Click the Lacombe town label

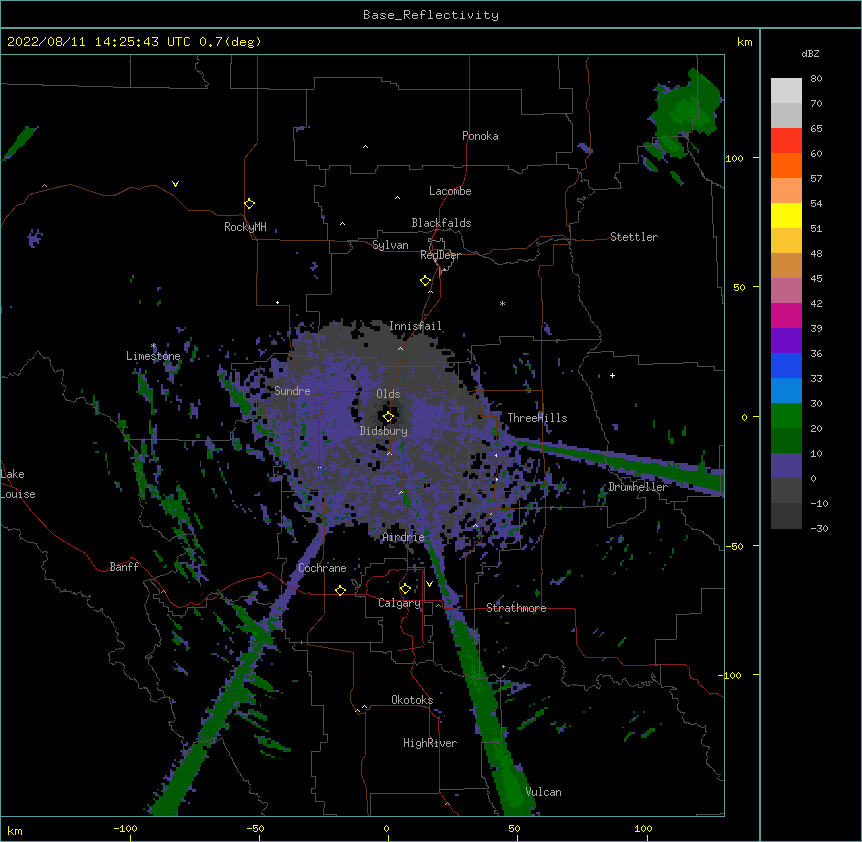click(450, 191)
